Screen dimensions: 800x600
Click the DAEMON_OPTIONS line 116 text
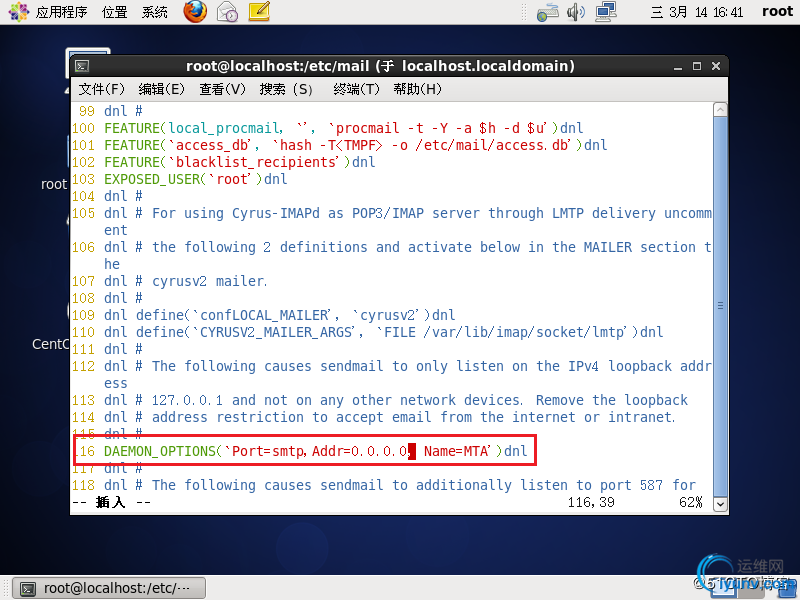pyautogui.click(x=315, y=451)
